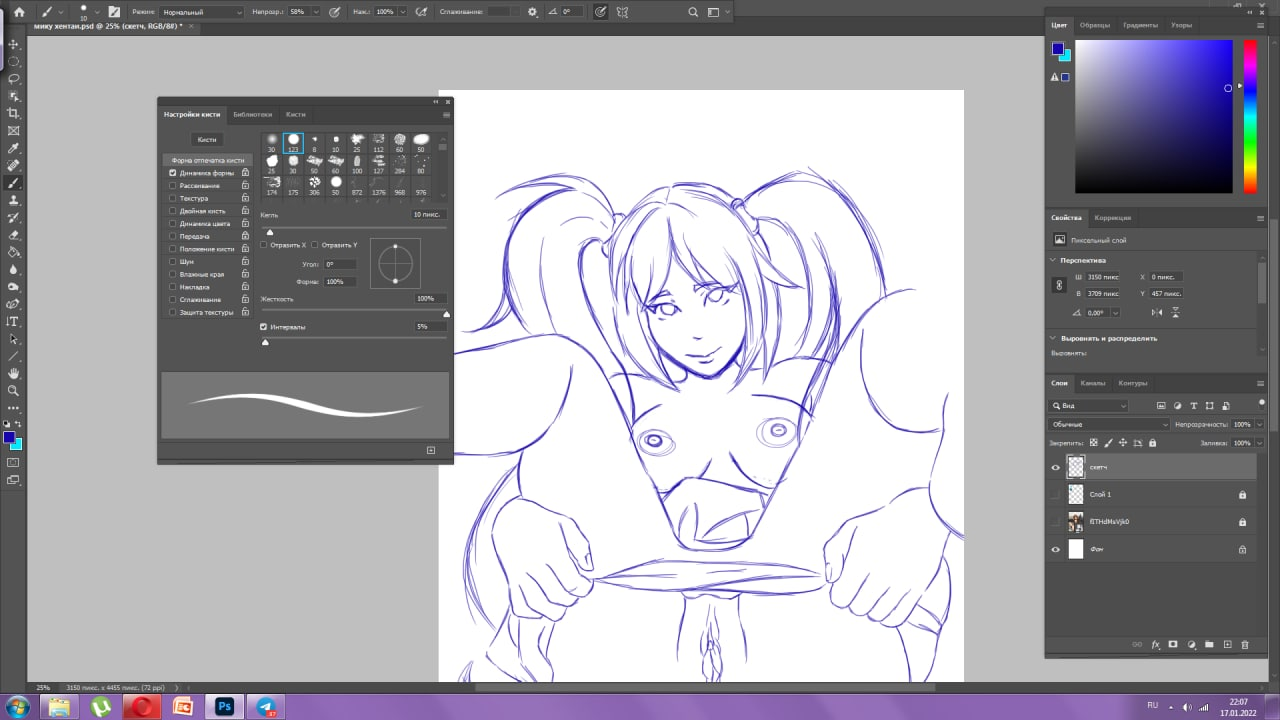The width and height of the screenshot is (1280, 720).
Task: Open the Режим blend mode dropdown
Action: point(202,12)
